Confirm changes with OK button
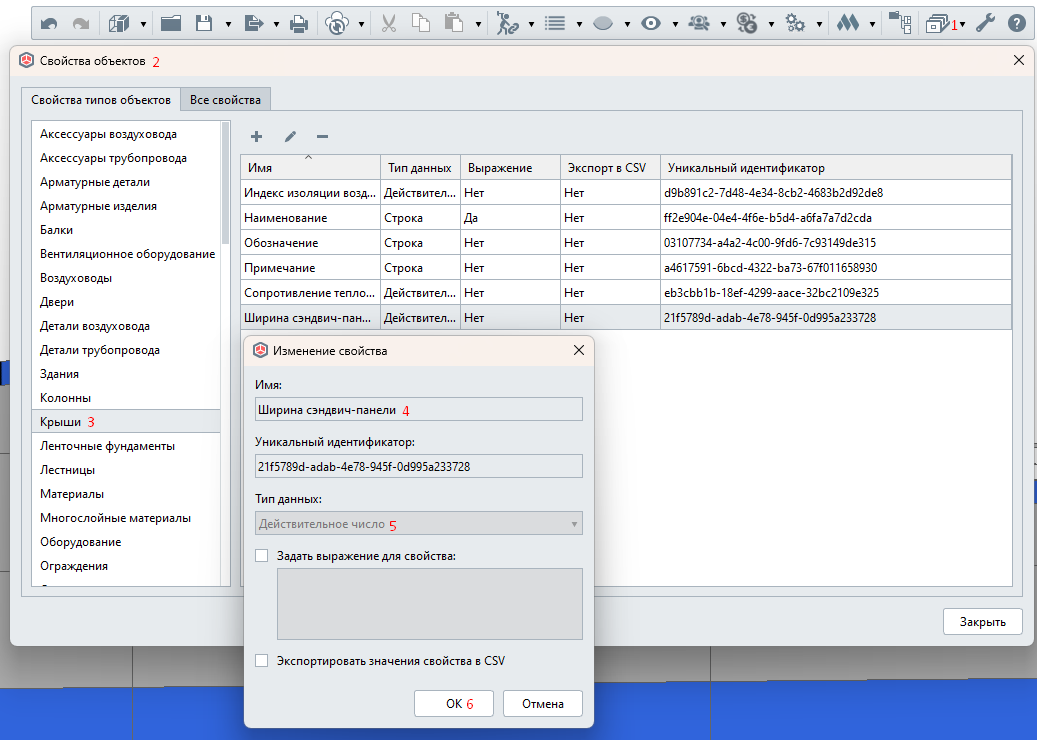This screenshot has width=1037, height=740. point(454,704)
